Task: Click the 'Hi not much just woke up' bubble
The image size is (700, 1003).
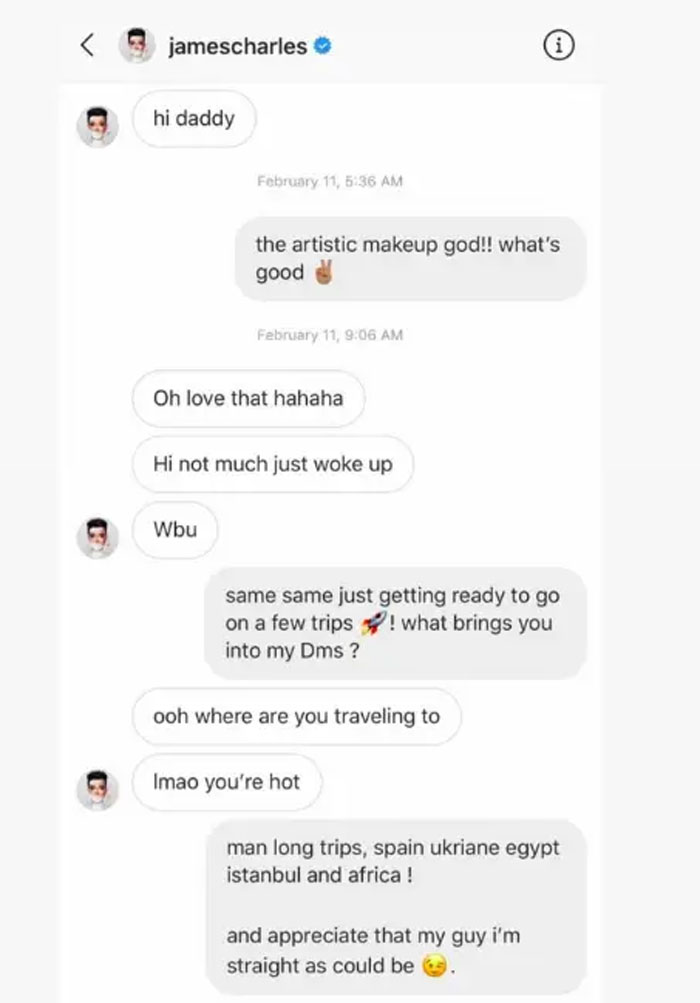Action: (272, 464)
